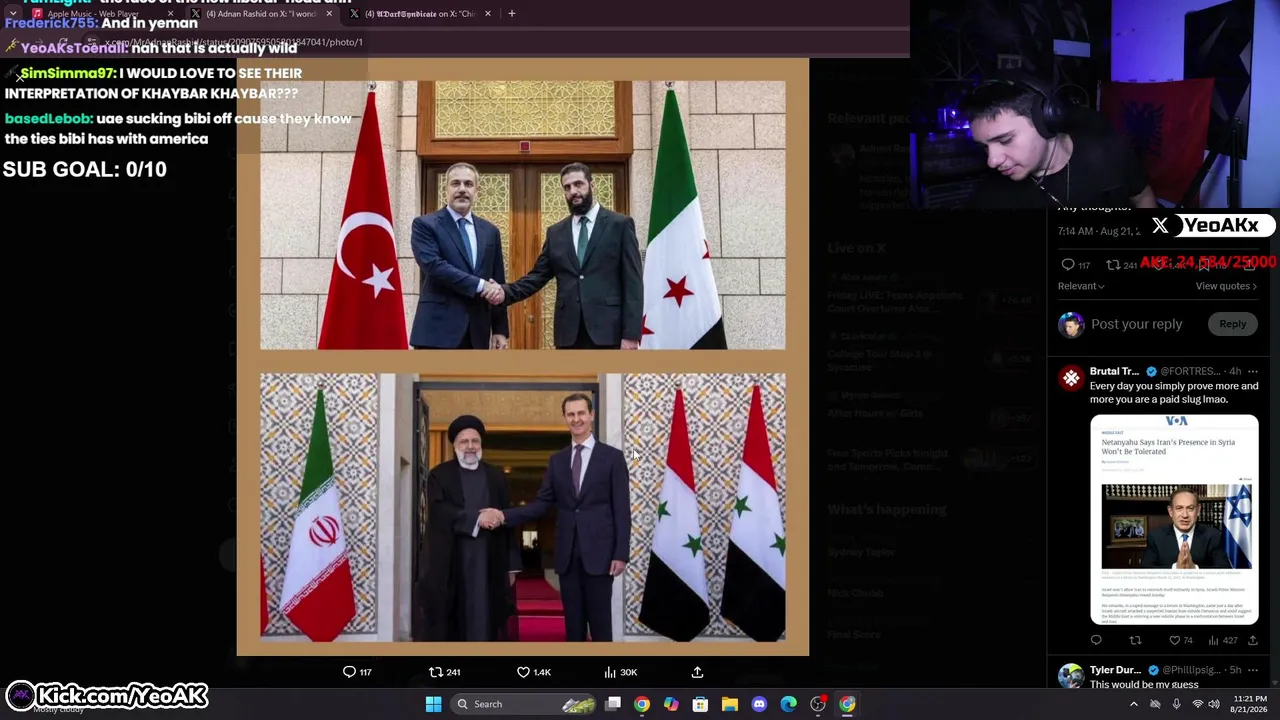Click the browser address bar URL

(235, 42)
